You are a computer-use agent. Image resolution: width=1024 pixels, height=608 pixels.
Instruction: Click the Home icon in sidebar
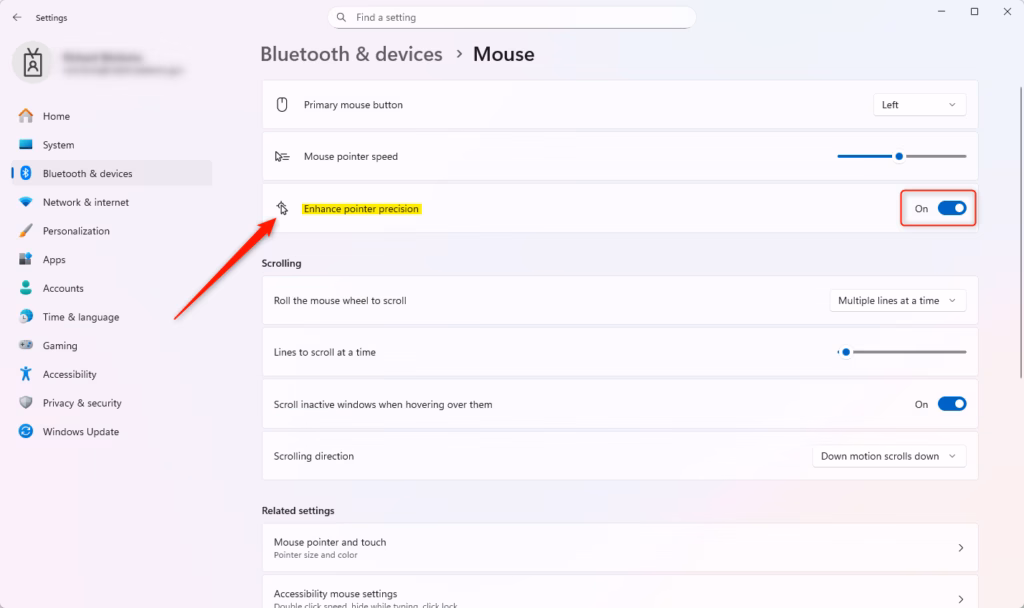pos(26,116)
